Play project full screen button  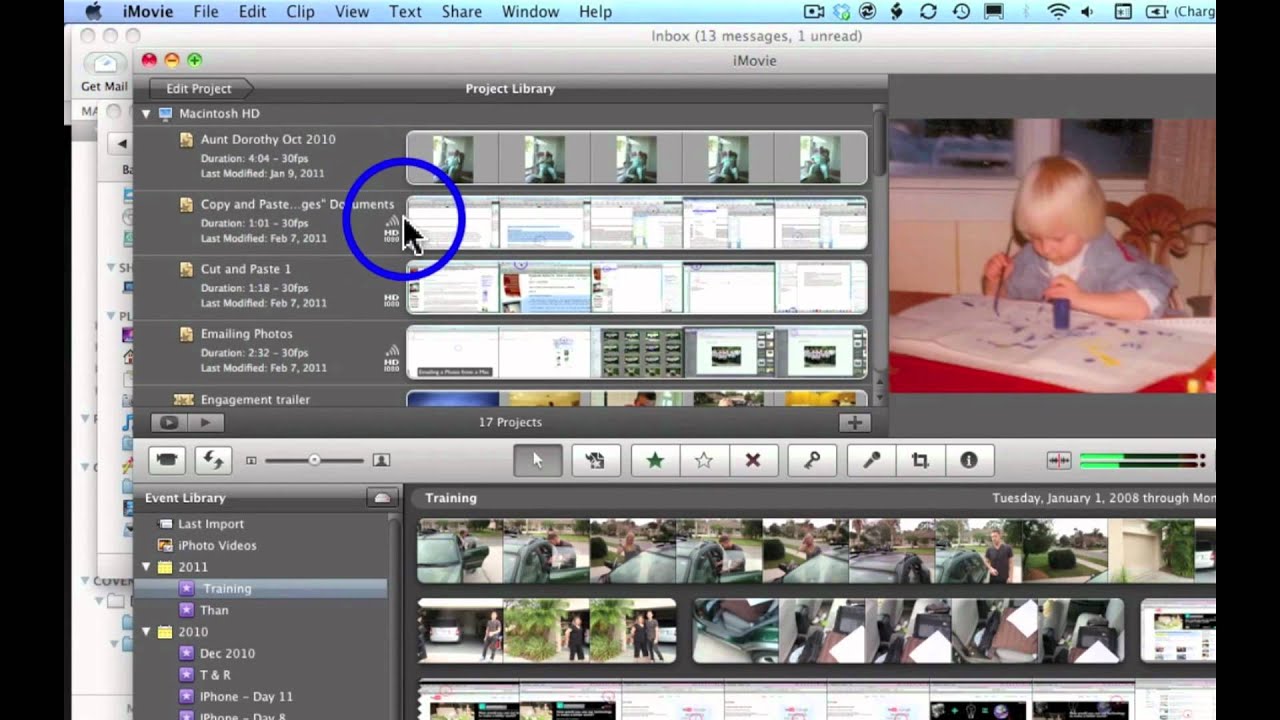(169, 422)
